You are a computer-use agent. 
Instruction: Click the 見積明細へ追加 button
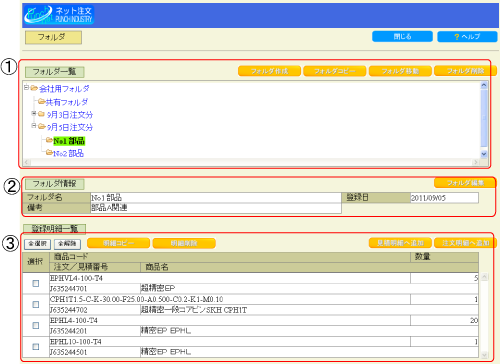[400, 243]
